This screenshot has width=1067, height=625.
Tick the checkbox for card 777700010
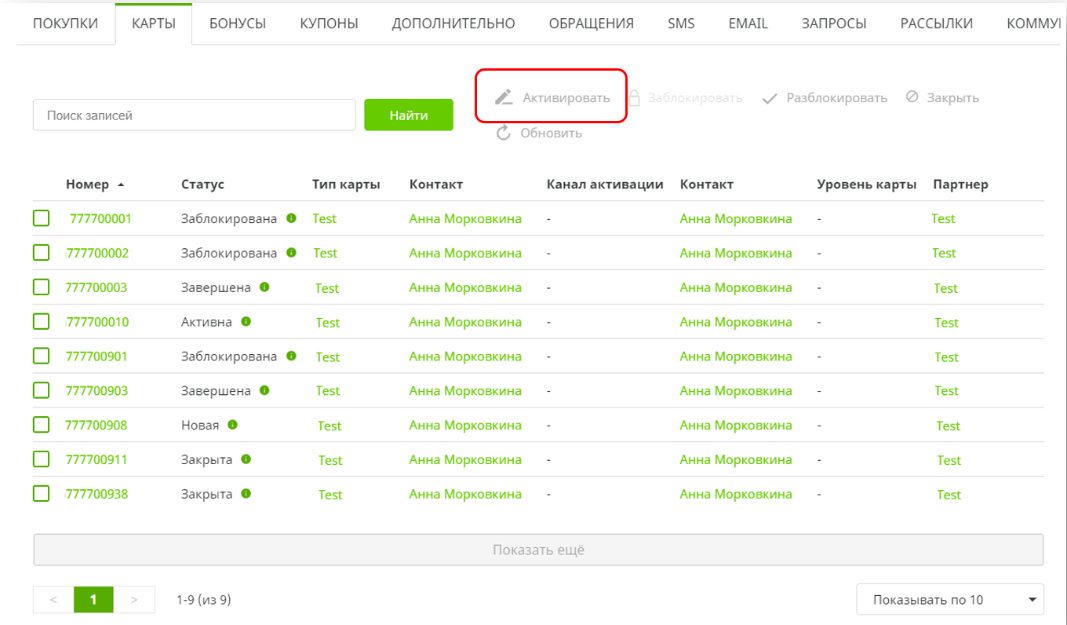coord(41,322)
